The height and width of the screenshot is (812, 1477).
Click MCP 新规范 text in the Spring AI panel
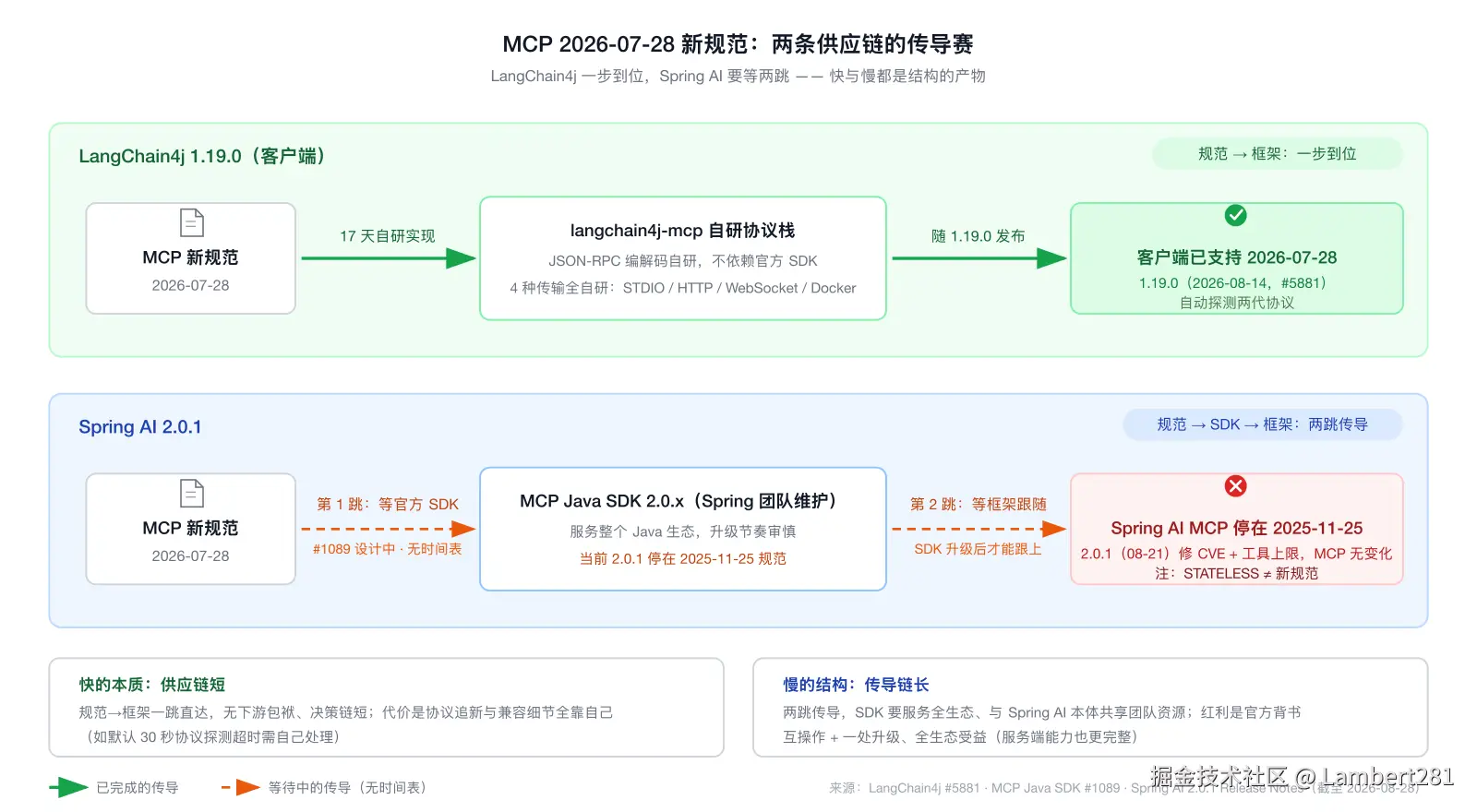coord(190,528)
